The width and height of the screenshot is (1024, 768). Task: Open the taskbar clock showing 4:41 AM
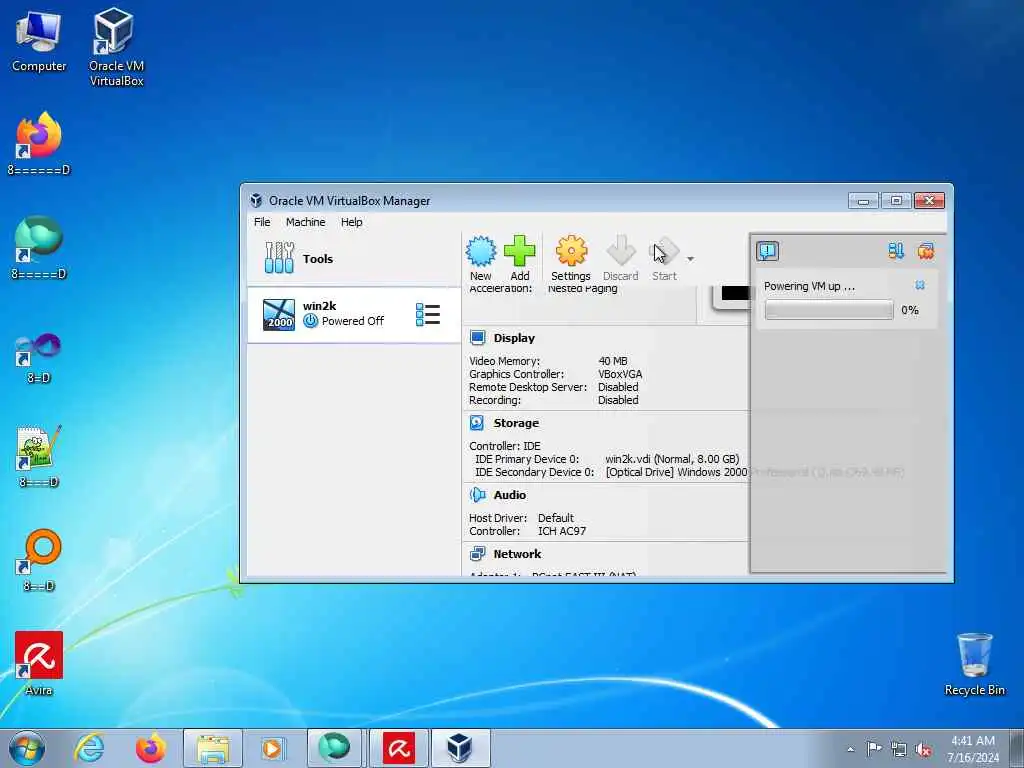tap(973, 749)
